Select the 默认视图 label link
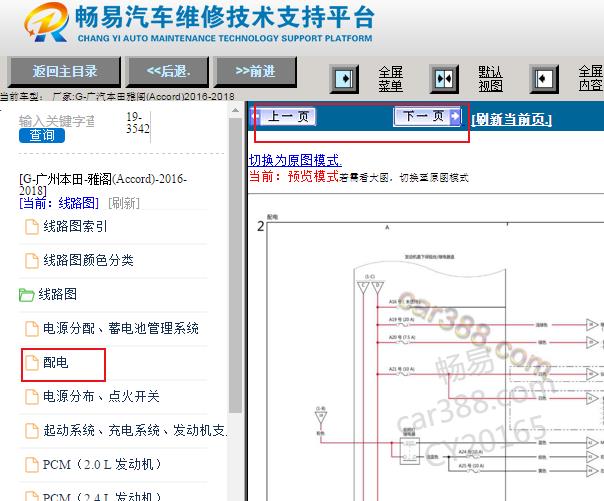This screenshot has width=604, height=501. (490, 79)
